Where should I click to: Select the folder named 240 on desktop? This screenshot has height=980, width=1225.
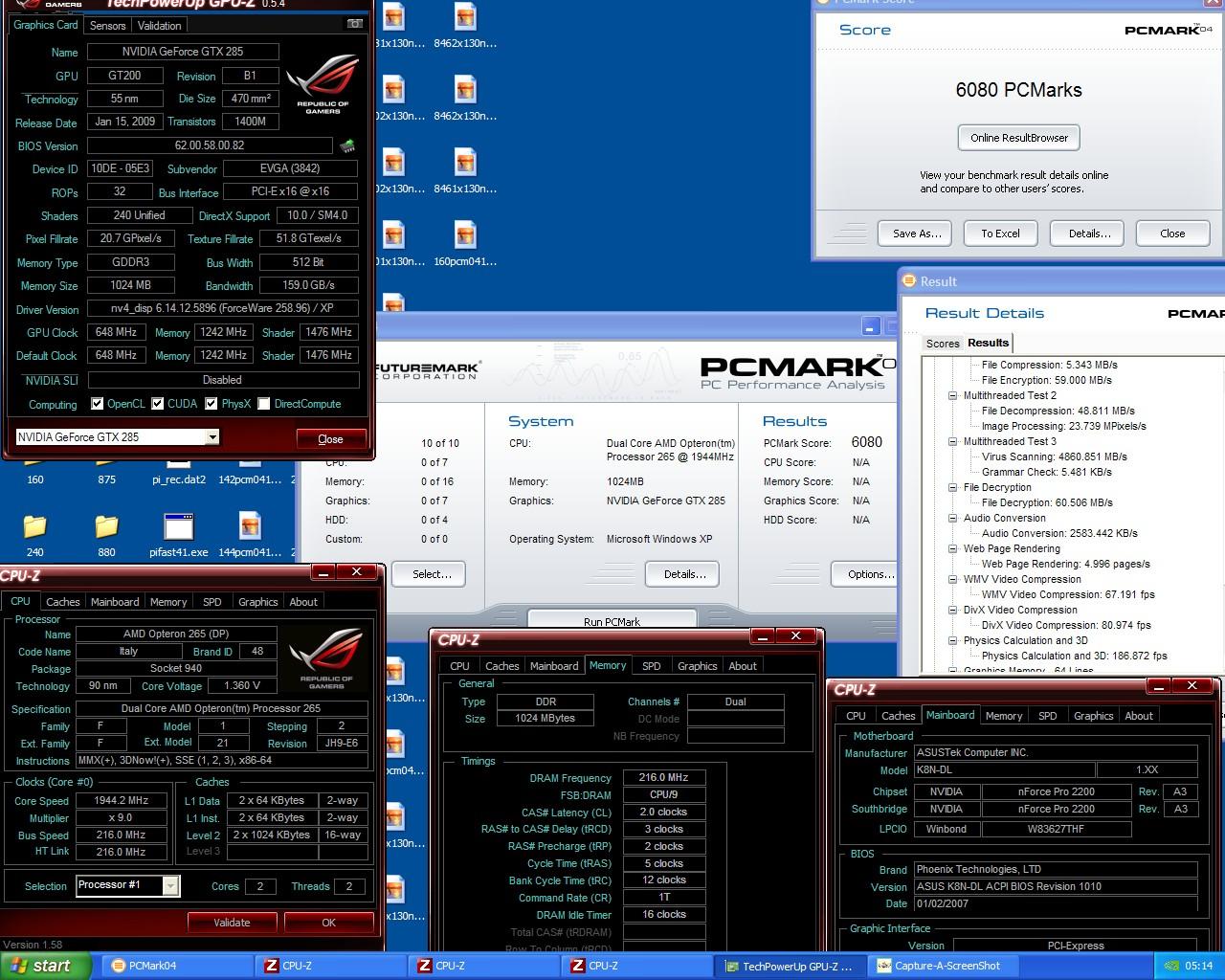35,535
